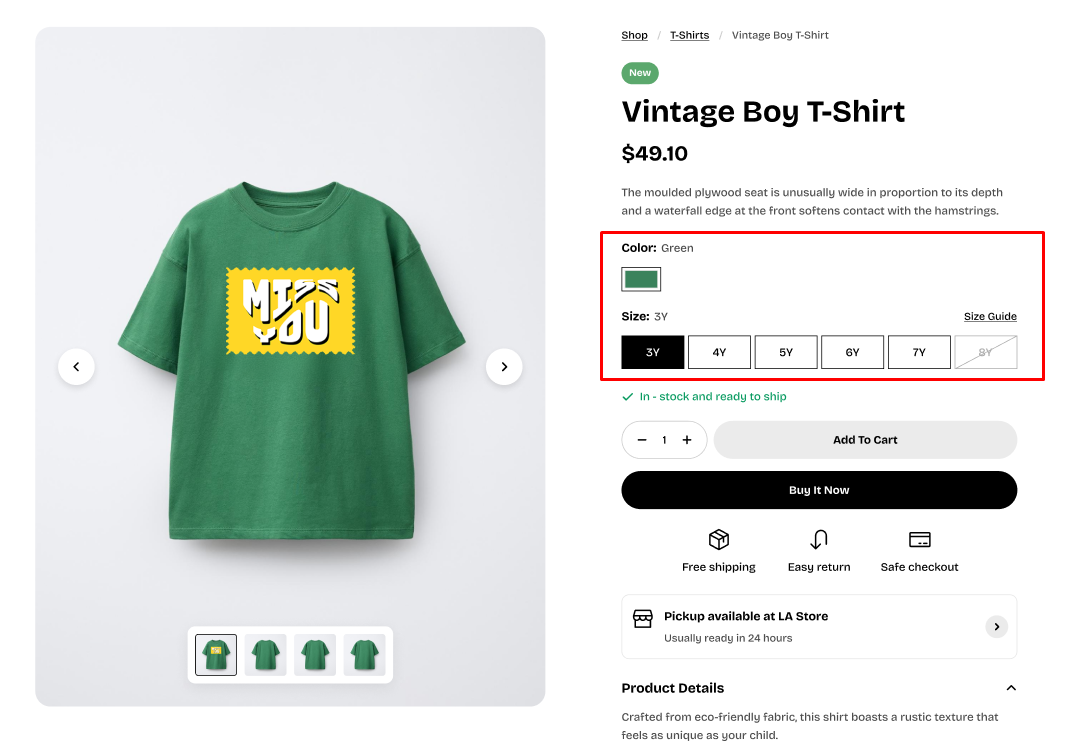1092x755 pixels.
Task: View the second shirt thumbnail
Action: tap(265, 655)
